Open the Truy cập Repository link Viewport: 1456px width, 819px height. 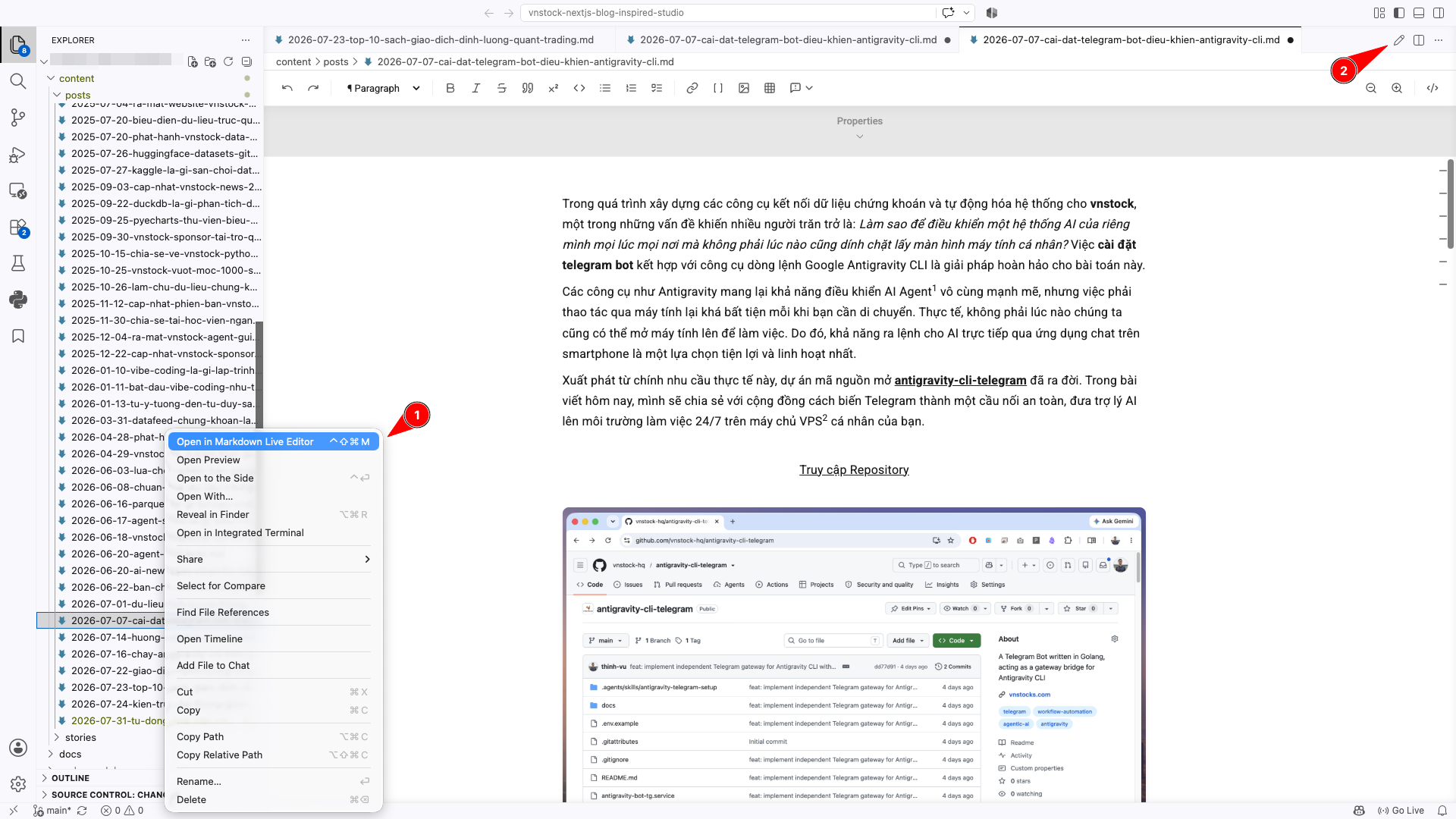click(854, 469)
